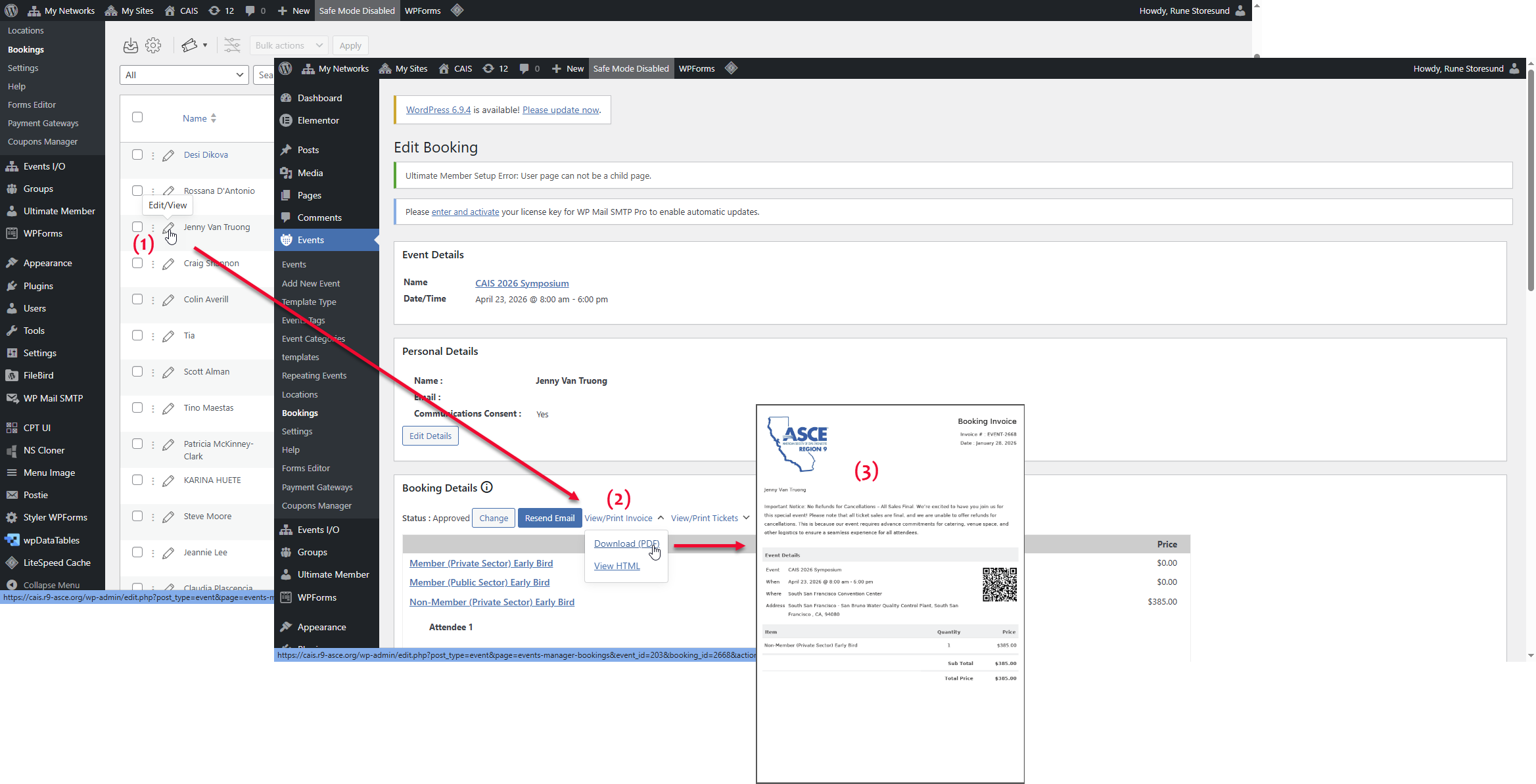Click the user avatar icon in Edit Booking admin bar
The width and height of the screenshot is (1536, 784).
pyautogui.click(x=1514, y=68)
